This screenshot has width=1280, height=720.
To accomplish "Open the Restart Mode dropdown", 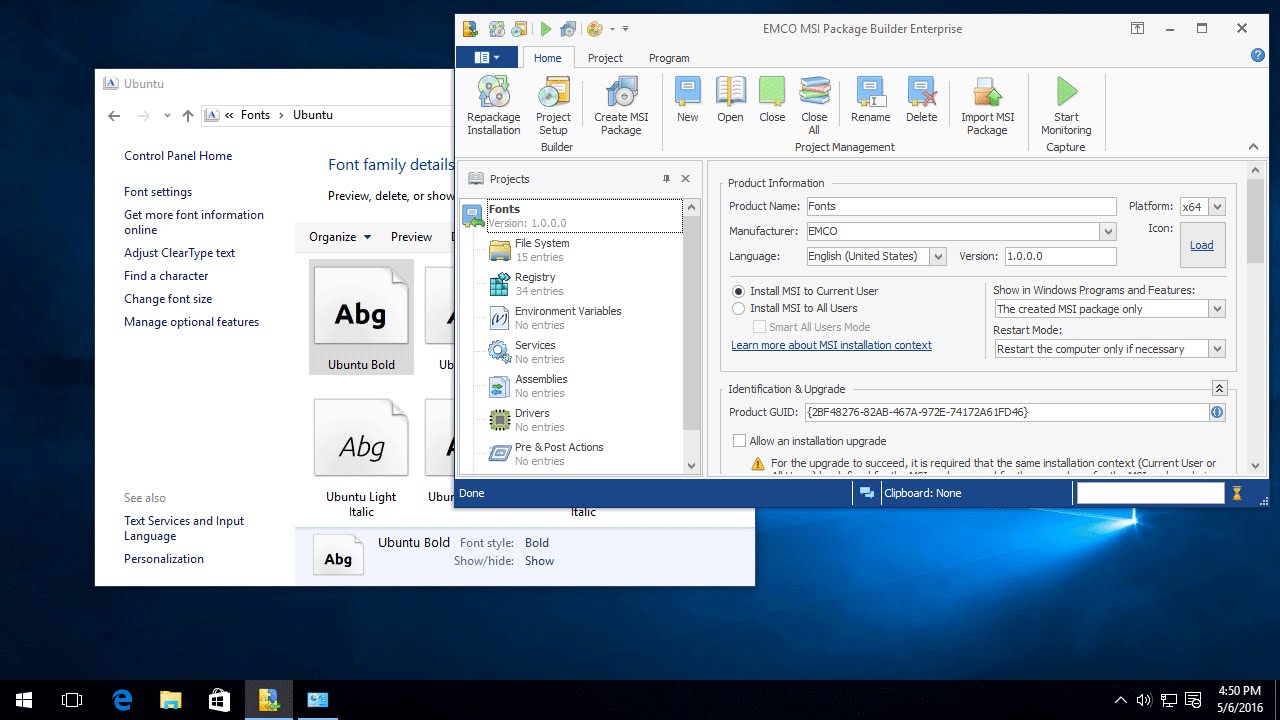I will [1217, 349].
